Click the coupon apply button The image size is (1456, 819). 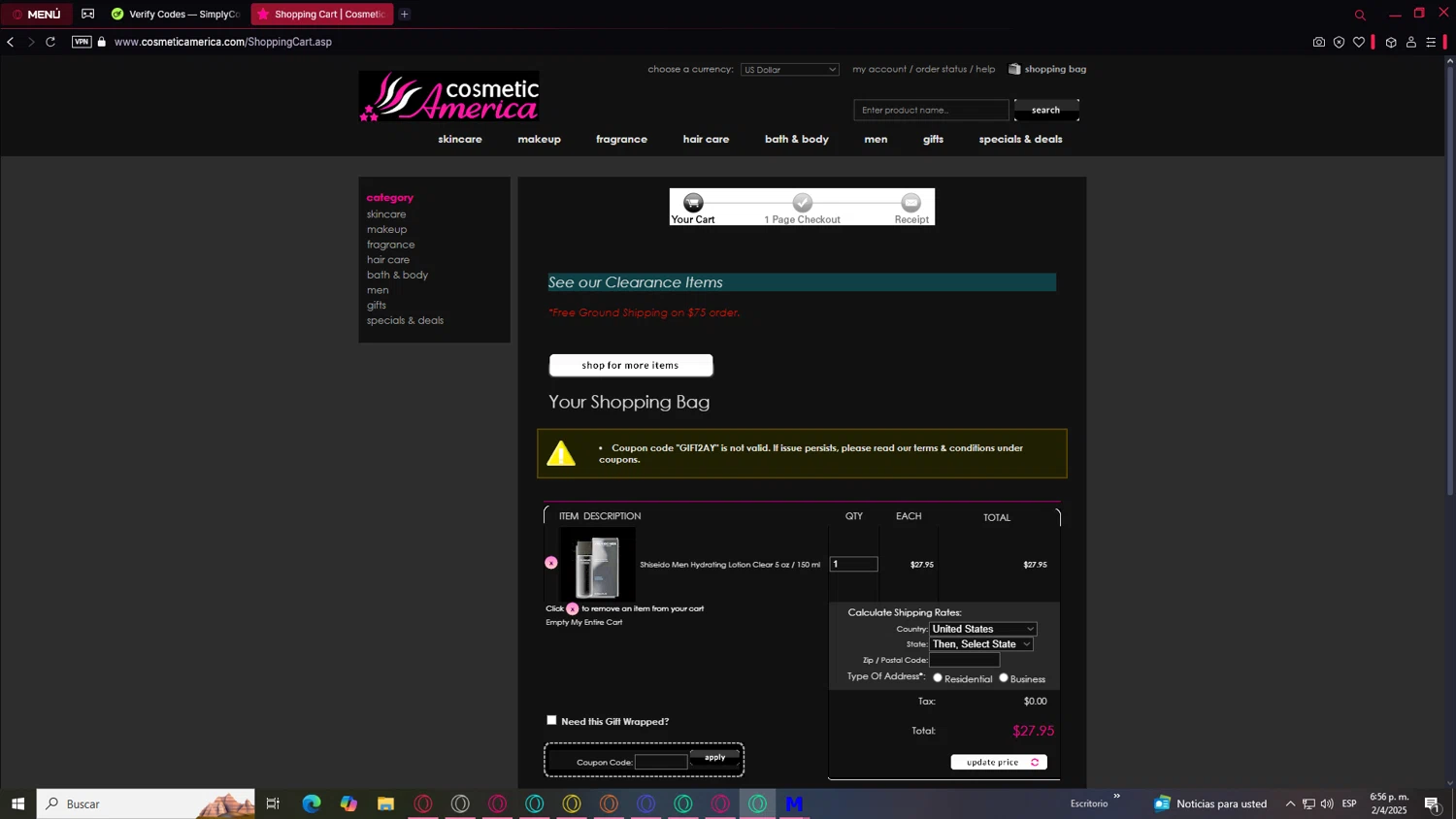tap(715, 757)
